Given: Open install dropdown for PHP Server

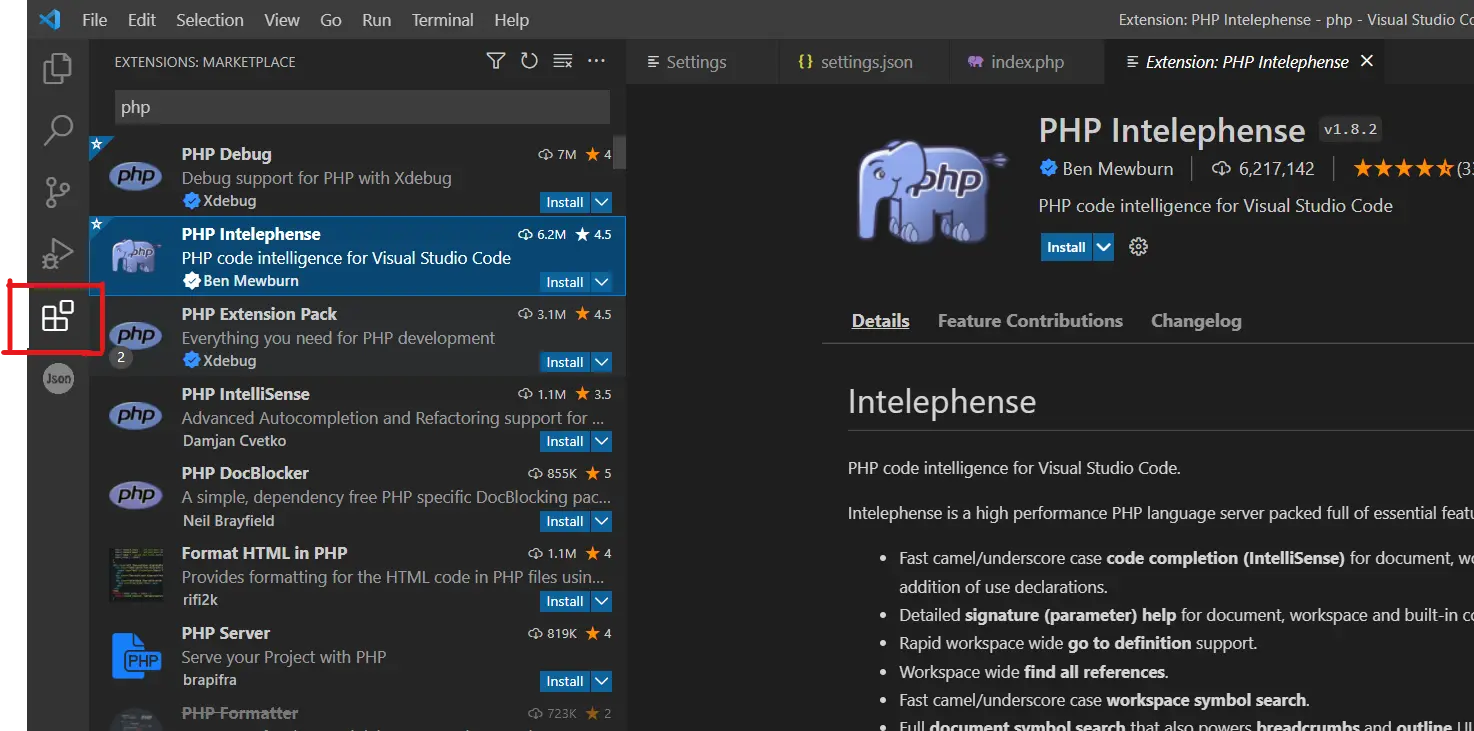Looking at the screenshot, I should pyautogui.click(x=601, y=681).
